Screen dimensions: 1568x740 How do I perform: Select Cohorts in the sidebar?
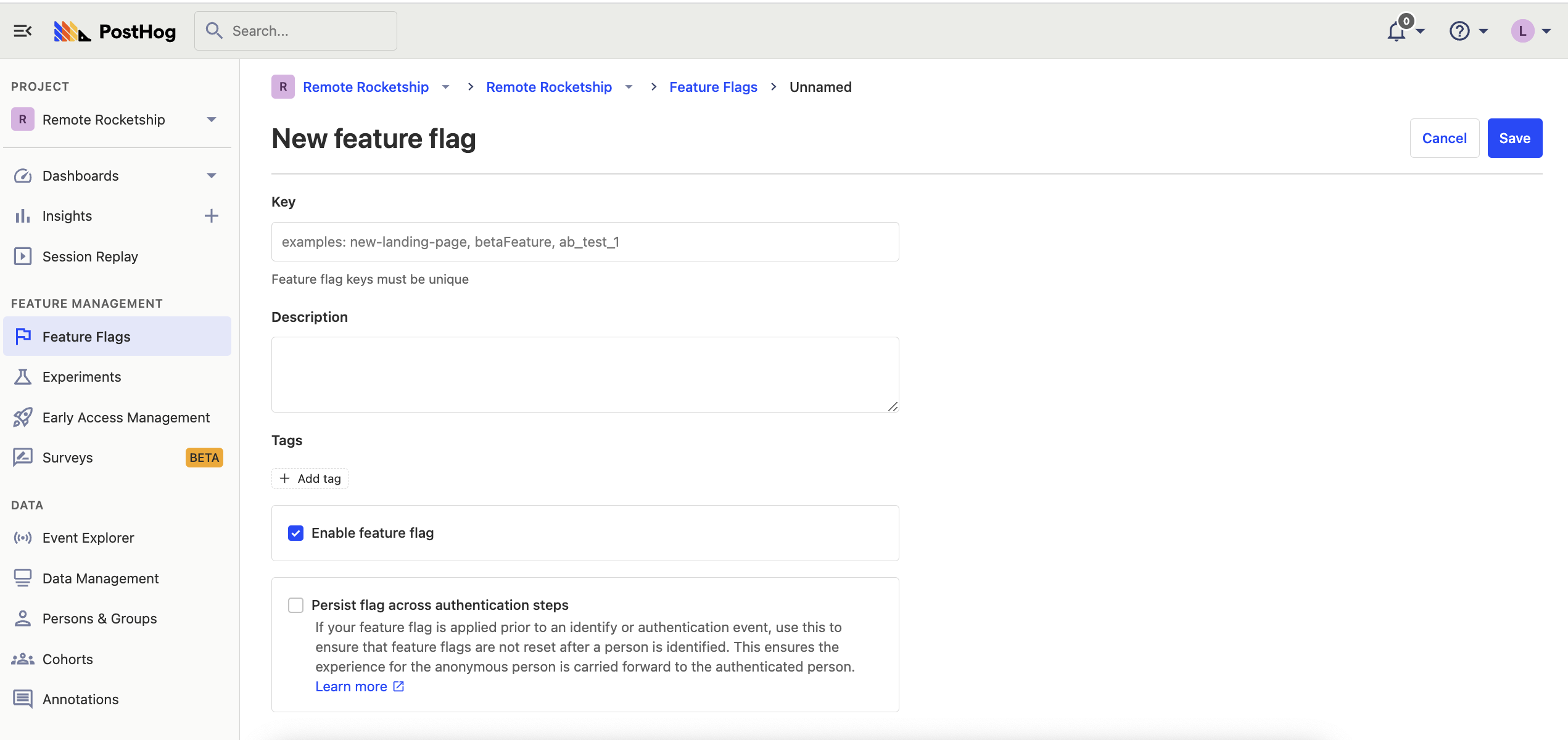tap(68, 659)
